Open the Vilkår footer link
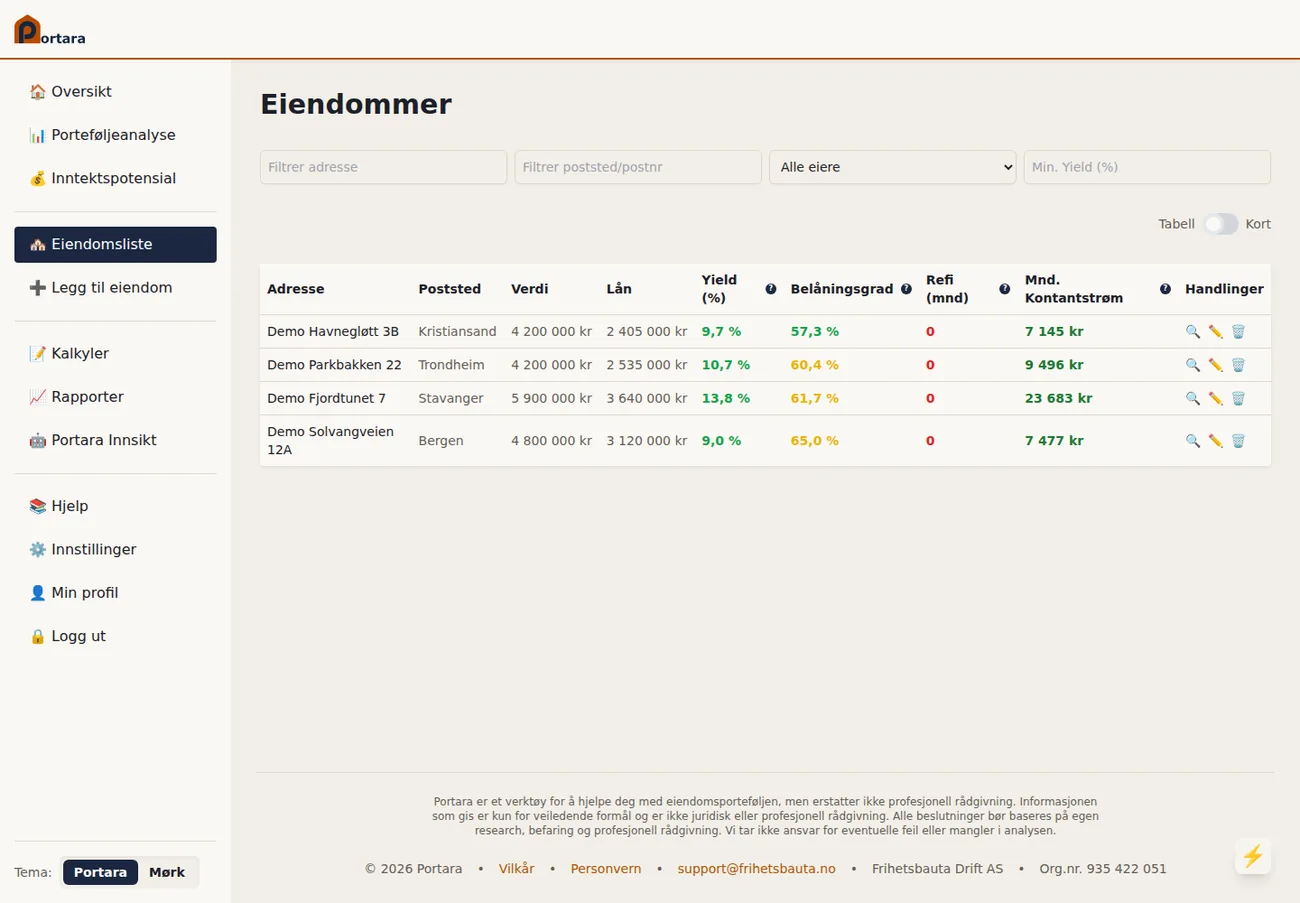 pos(517,868)
